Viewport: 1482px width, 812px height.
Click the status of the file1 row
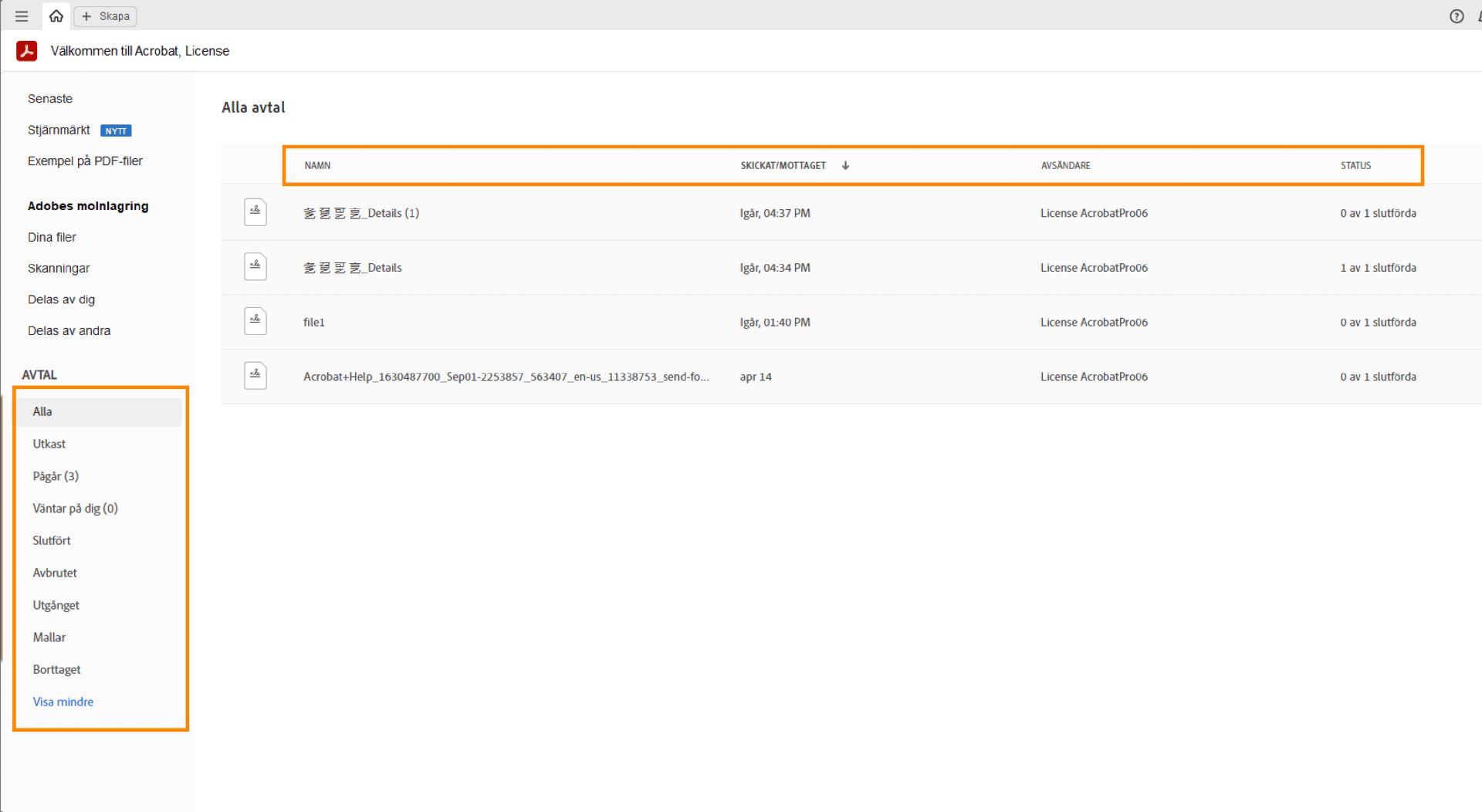(x=1378, y=323)
